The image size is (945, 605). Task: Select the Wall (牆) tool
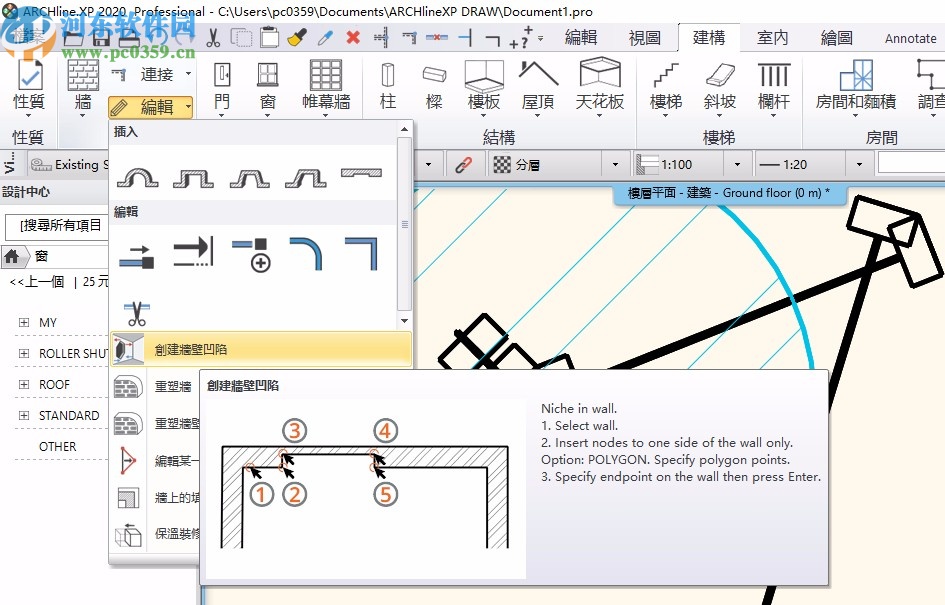tap(83, 86)
